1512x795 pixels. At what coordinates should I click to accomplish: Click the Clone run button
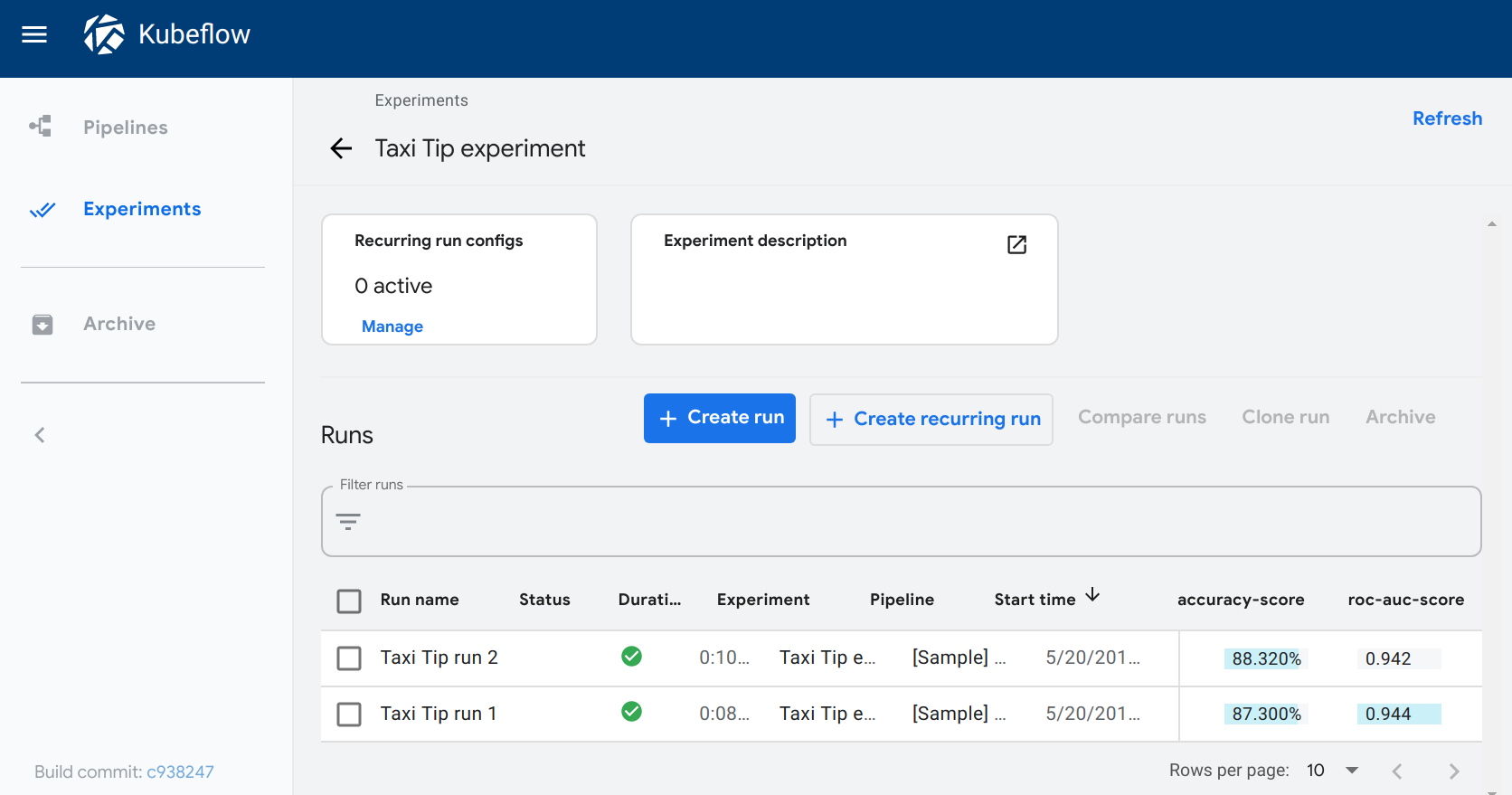point(1286,417)
